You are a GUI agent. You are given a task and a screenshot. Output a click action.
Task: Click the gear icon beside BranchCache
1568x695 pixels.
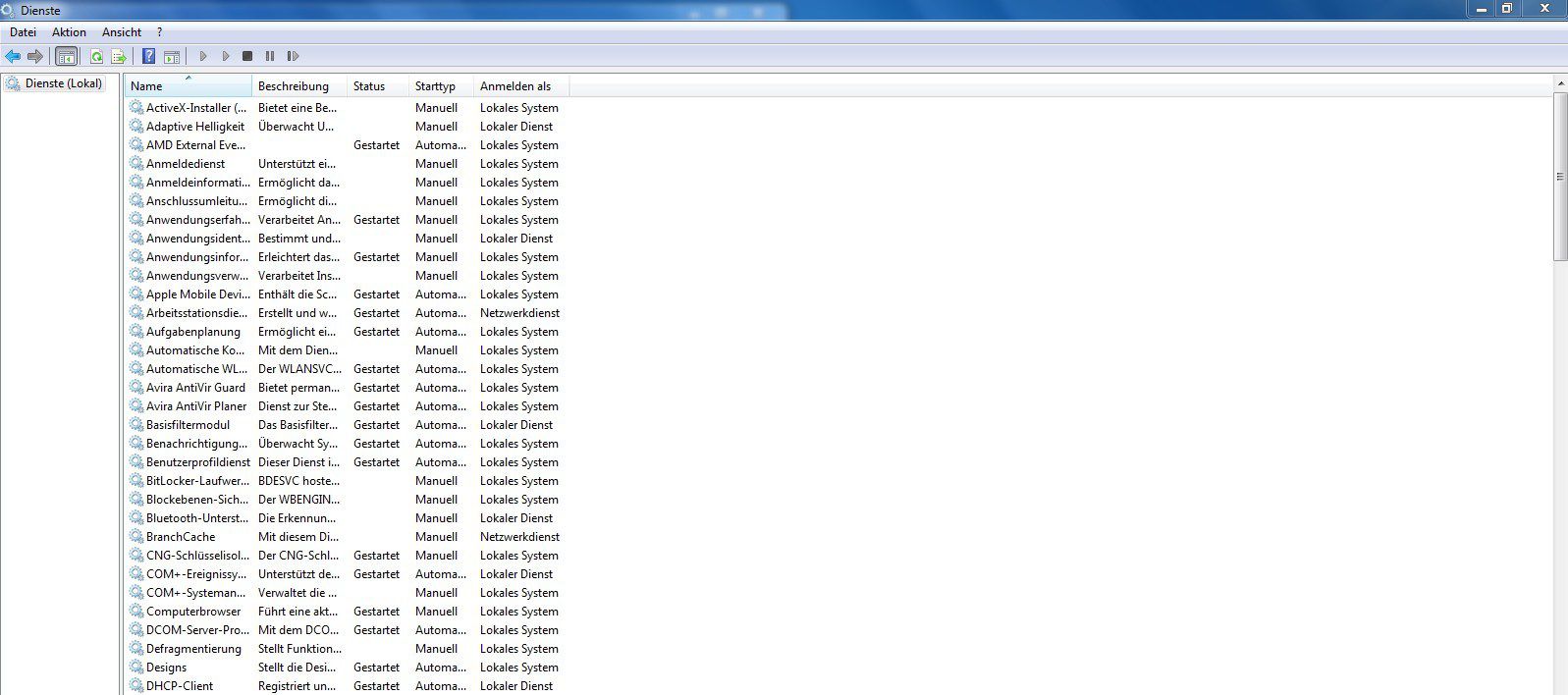point(136,537)
